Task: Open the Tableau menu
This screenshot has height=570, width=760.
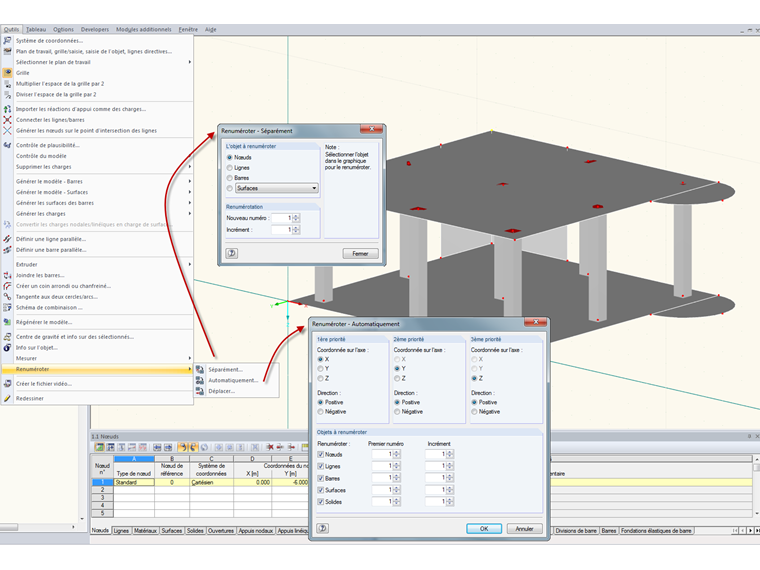Action: (x=36, y=30)
